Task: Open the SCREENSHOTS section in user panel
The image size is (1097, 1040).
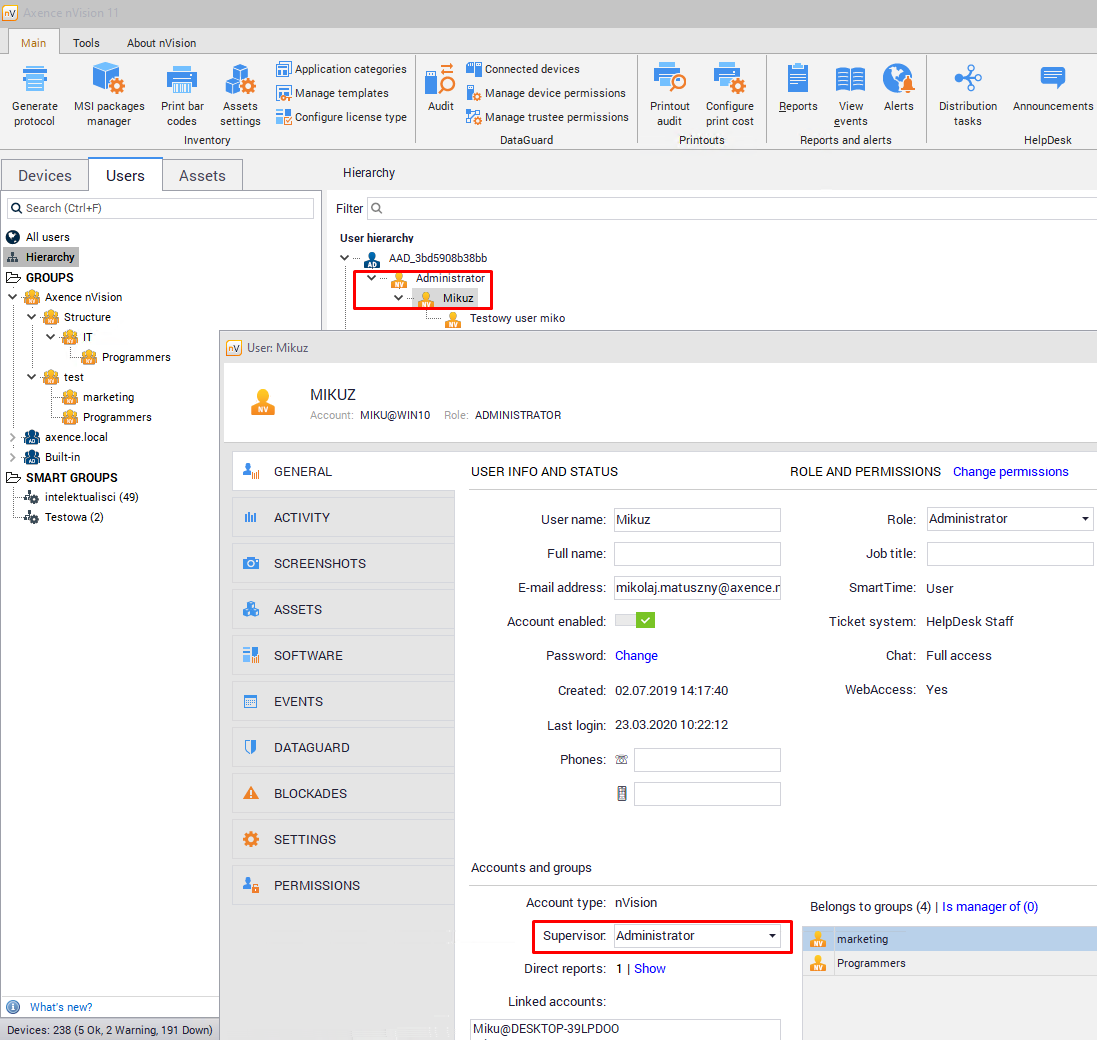Action: [319, 564]
